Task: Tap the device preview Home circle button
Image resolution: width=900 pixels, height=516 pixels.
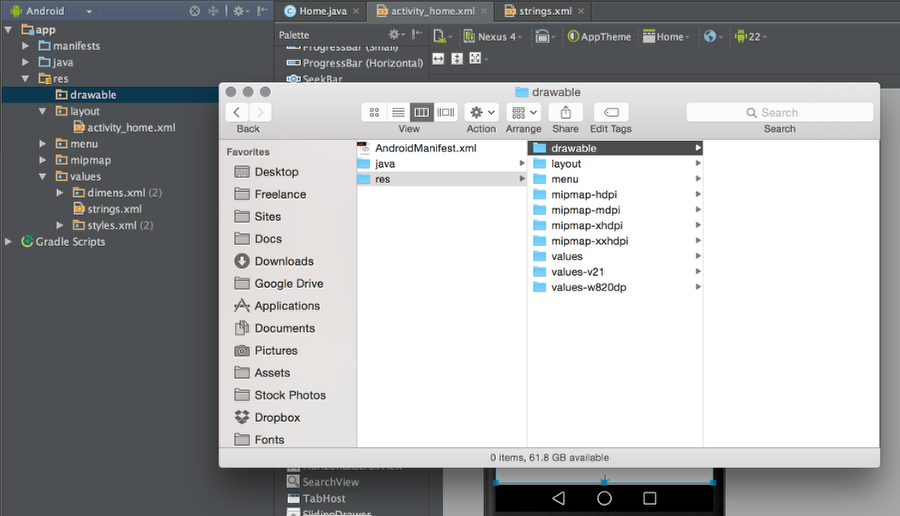Action: point(604,498)
